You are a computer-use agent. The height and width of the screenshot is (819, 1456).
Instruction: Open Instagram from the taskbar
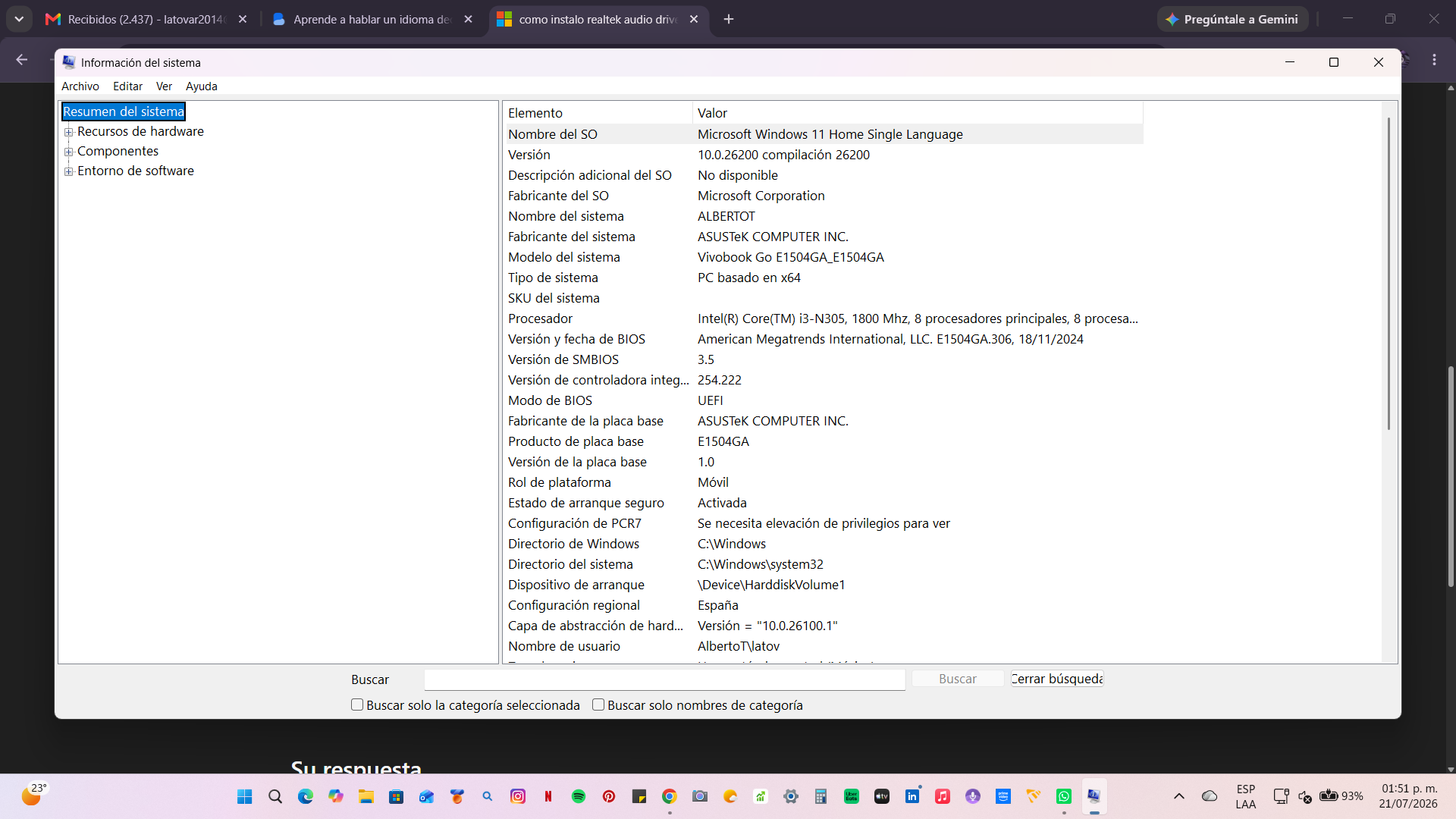(518, 796)
